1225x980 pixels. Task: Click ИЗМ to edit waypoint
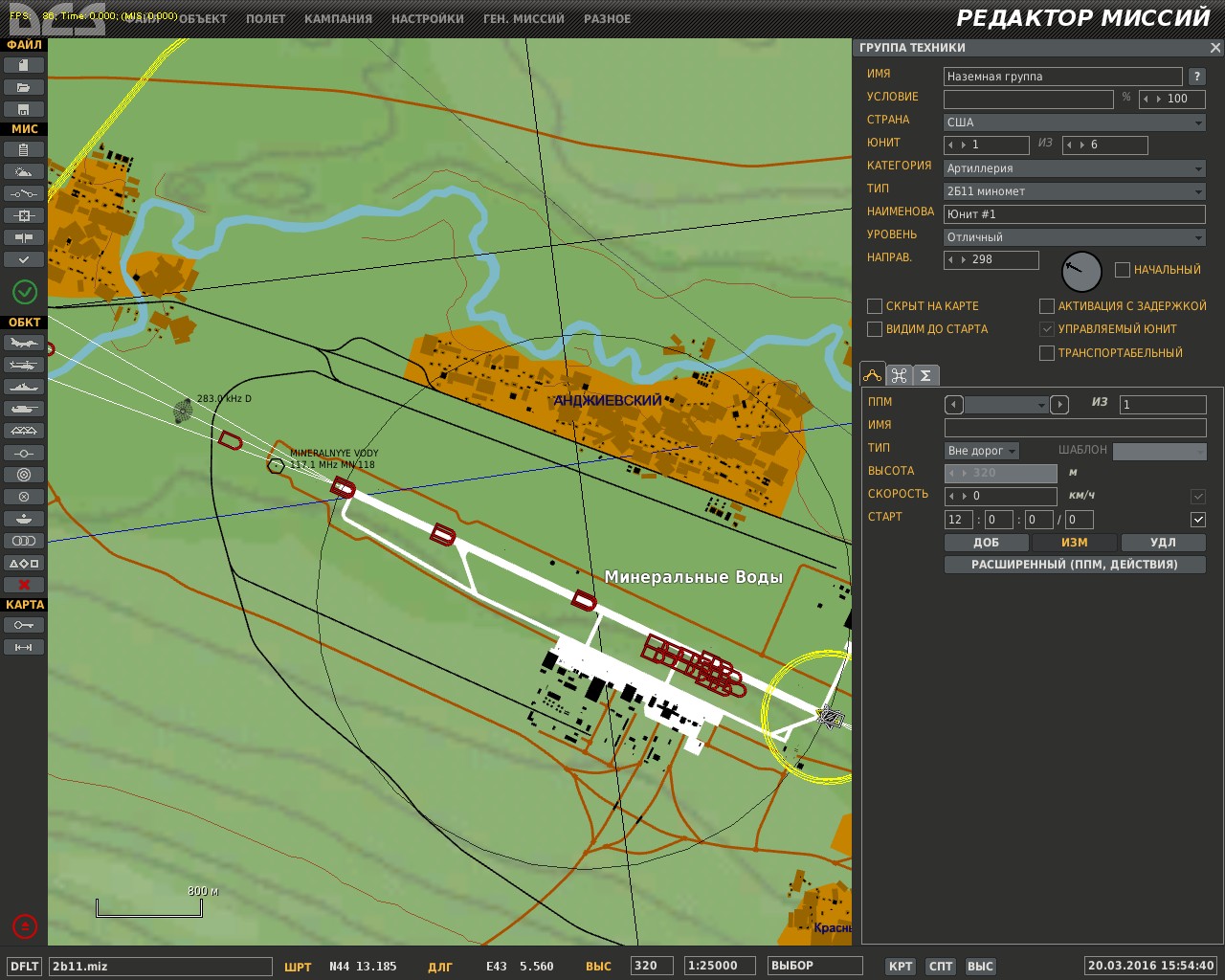coord(1075,543)
